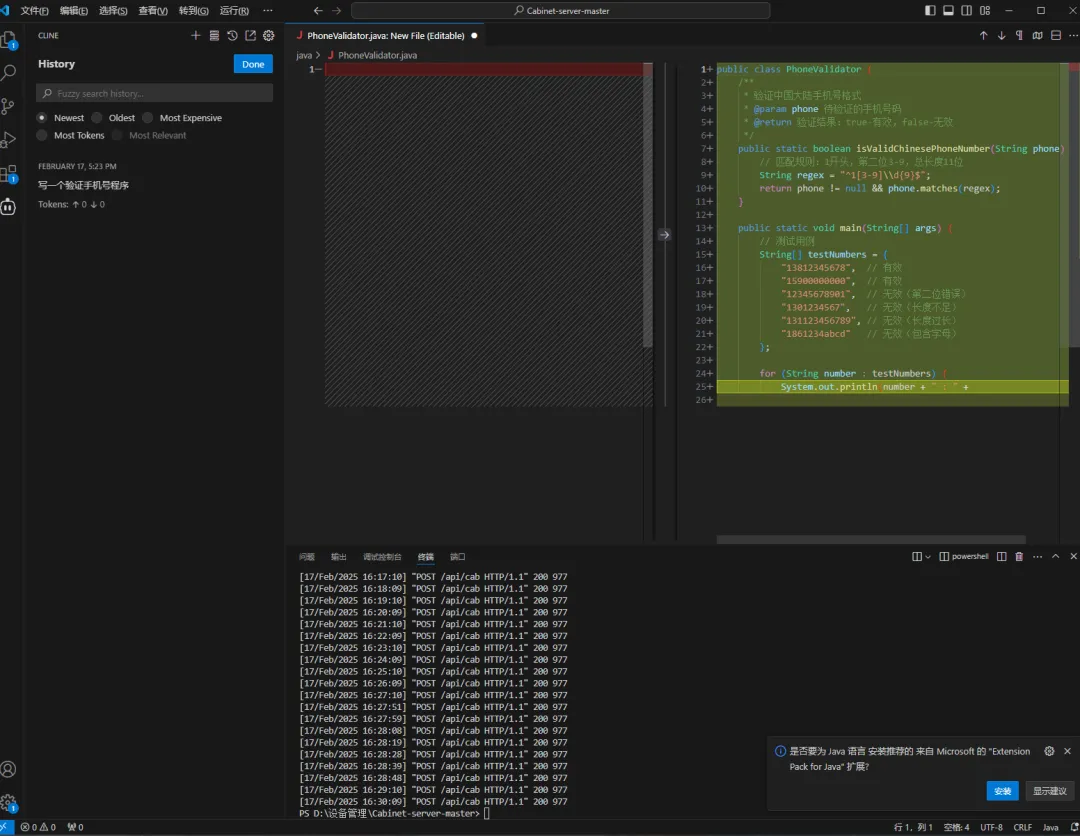1080x836 pixels.
Task: Select the Oldest sort radio button
Action: (97, 118)
